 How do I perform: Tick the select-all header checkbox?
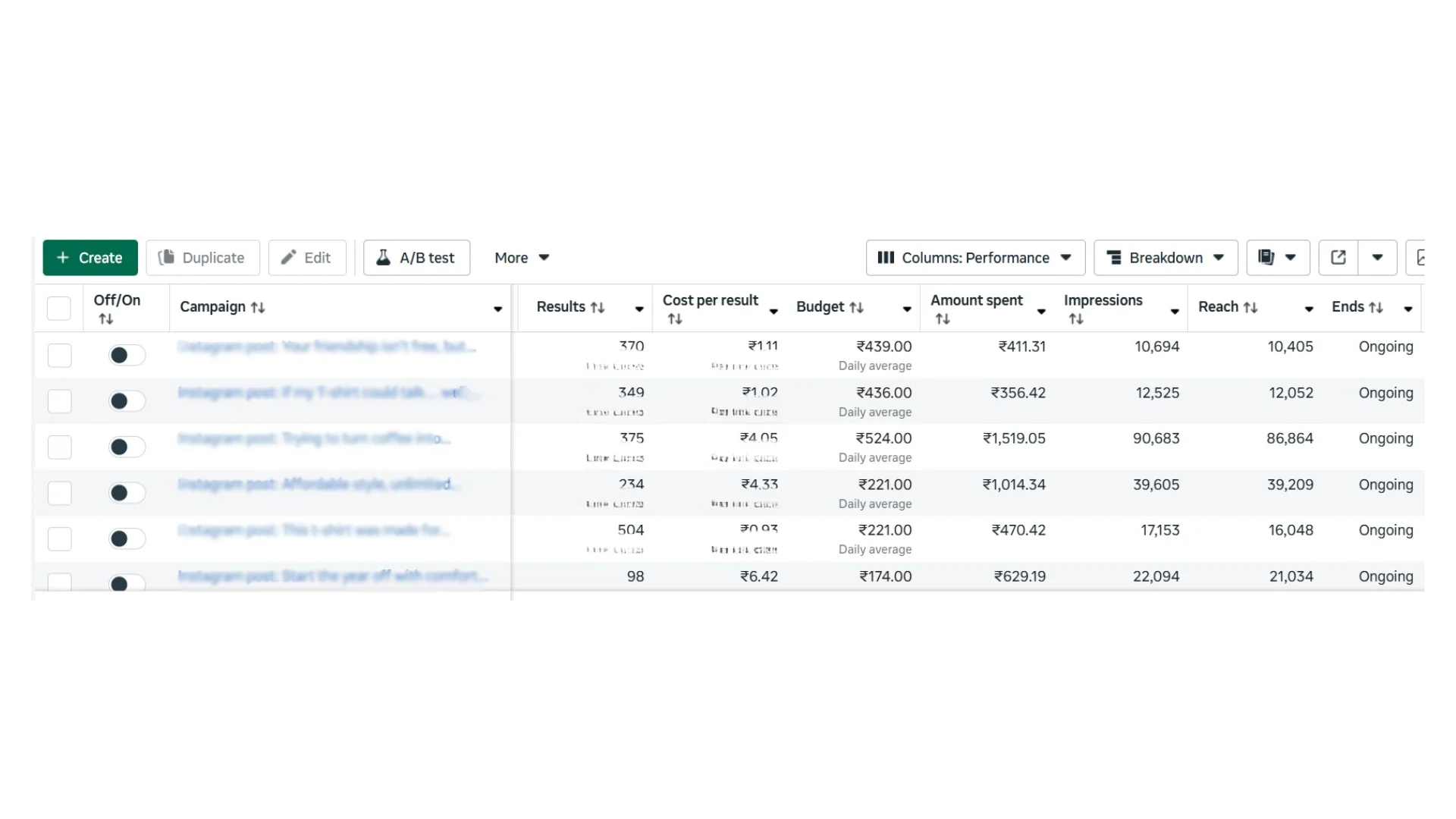point(59,309)
